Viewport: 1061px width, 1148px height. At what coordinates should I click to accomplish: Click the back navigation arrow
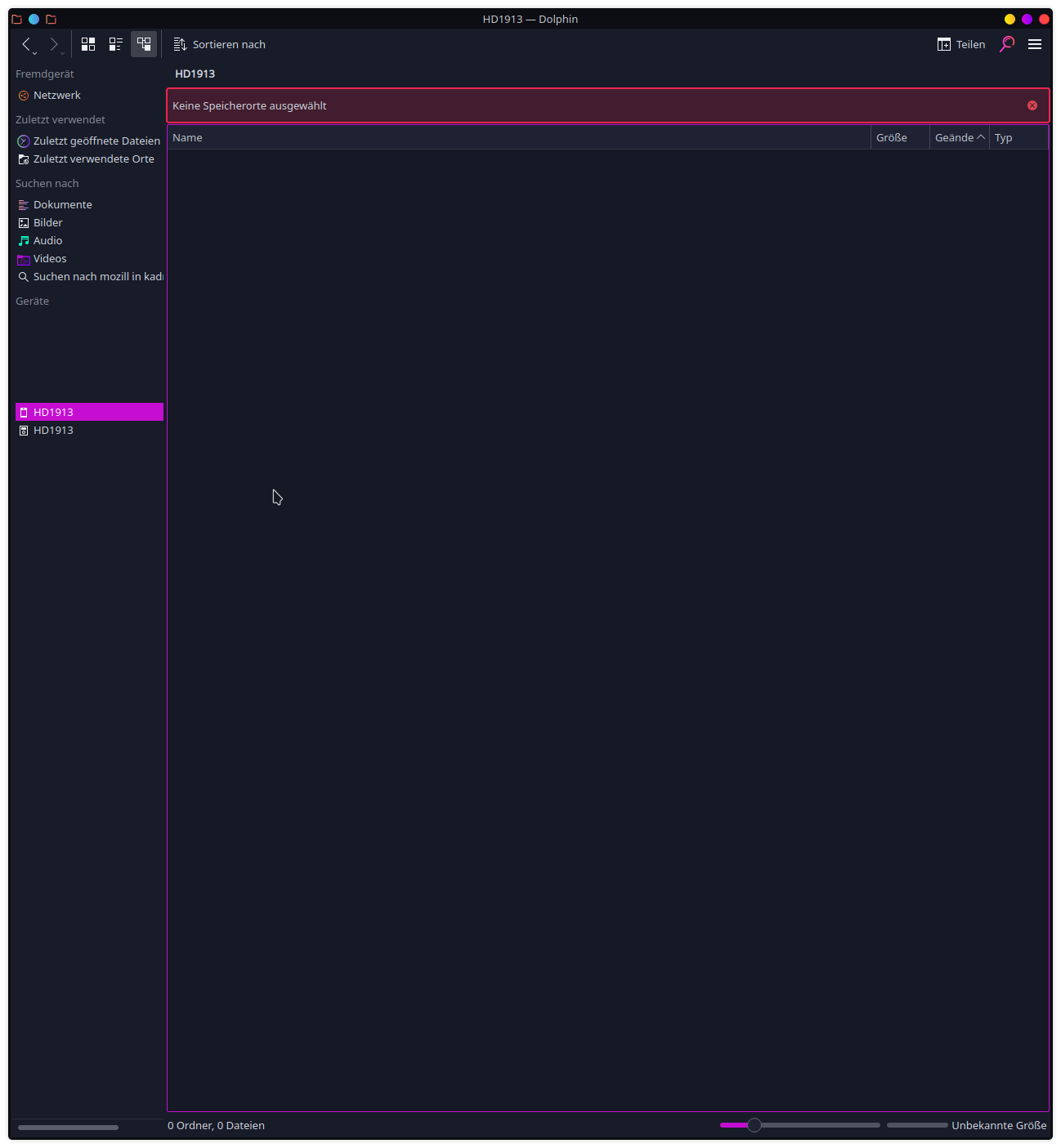click(x=26, y=44)
